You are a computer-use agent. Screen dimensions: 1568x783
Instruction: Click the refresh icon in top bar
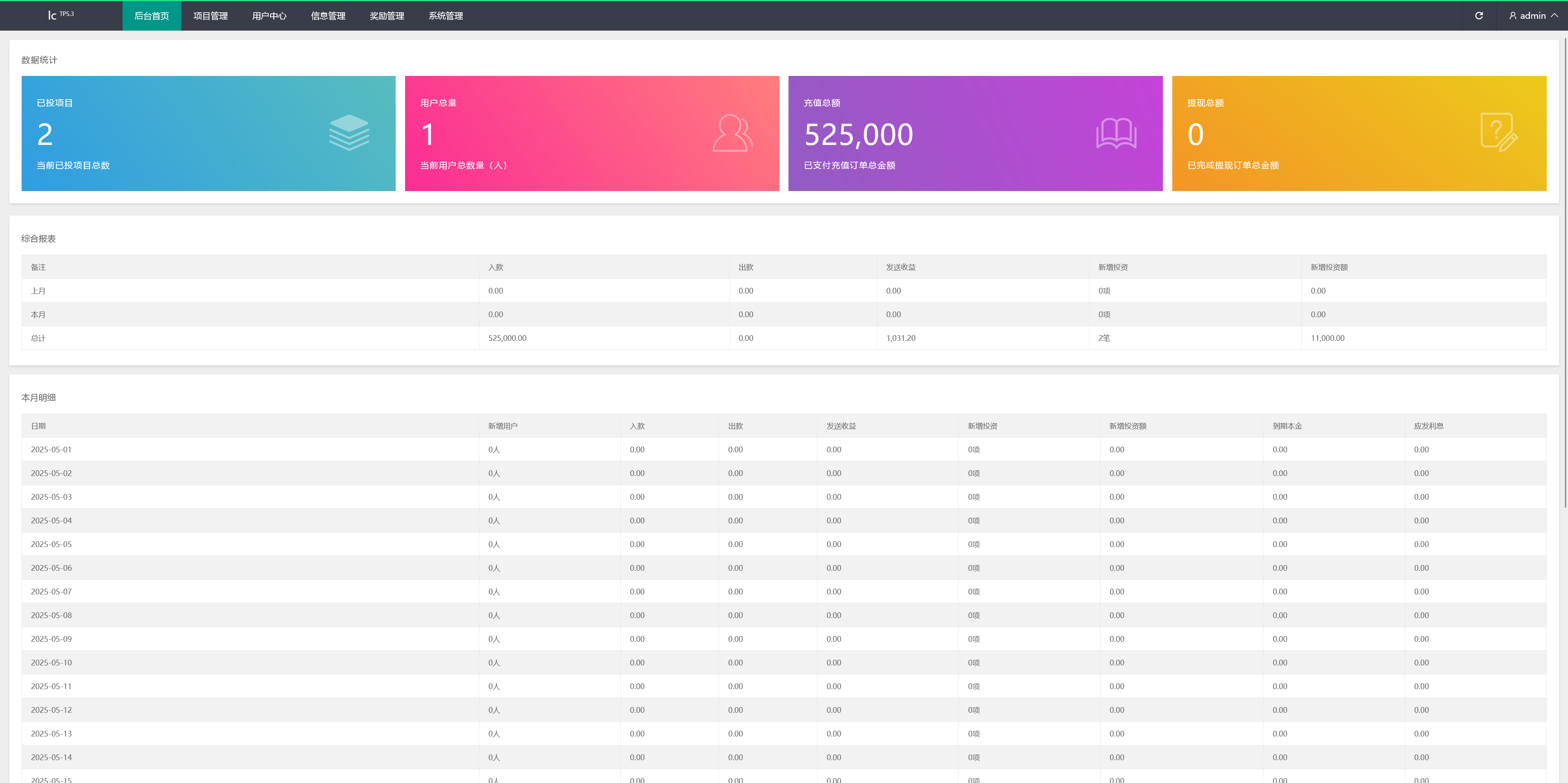(x=1479, y=16)
